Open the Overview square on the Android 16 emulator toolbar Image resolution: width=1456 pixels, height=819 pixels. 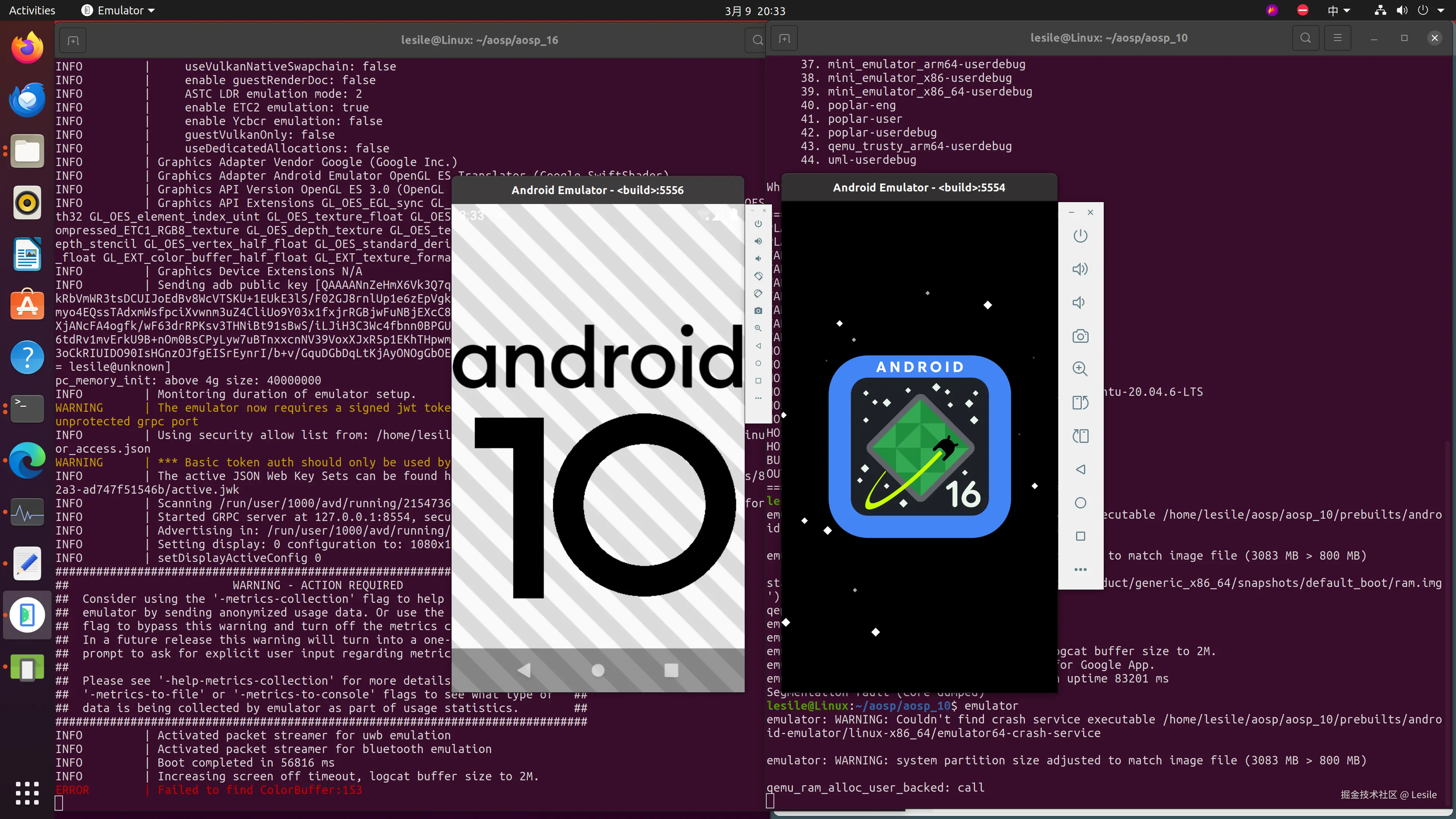click(x=1080, y=536)
